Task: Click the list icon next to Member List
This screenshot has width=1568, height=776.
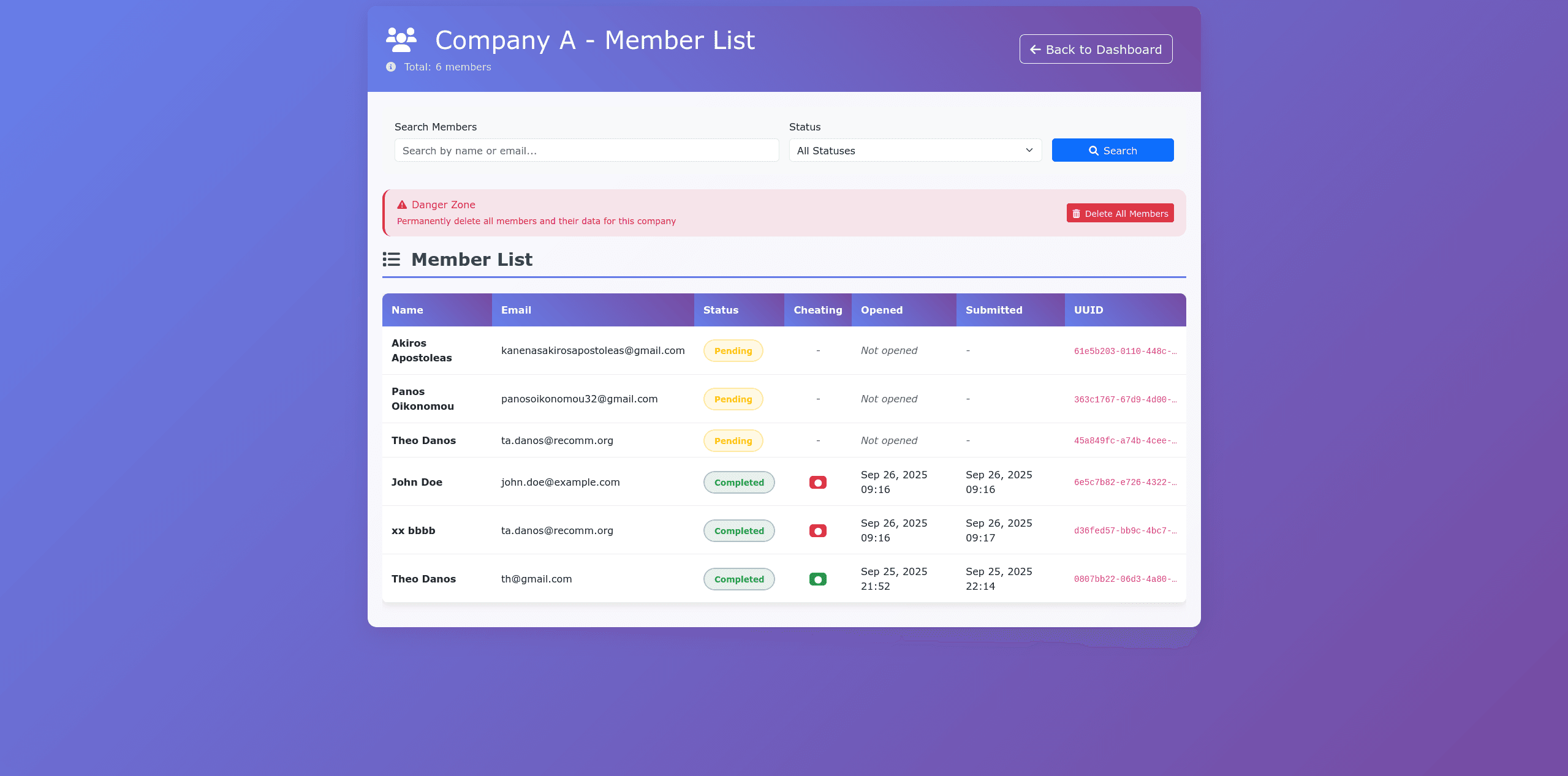Action: [392, 260]
